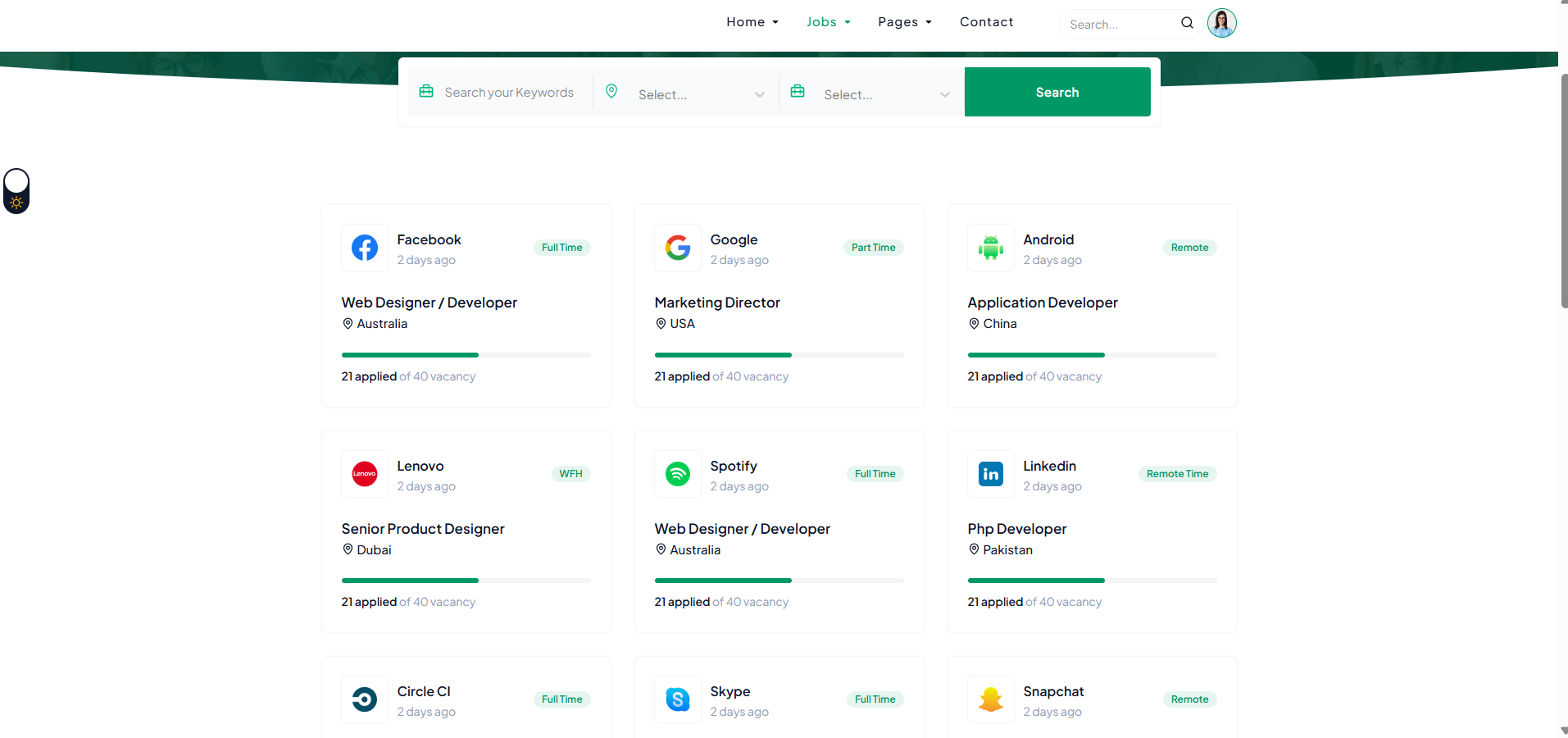Screen dimensions: 1568x738
Task: Click the WFH badge on Lenovo card
Action: point(571,474)
